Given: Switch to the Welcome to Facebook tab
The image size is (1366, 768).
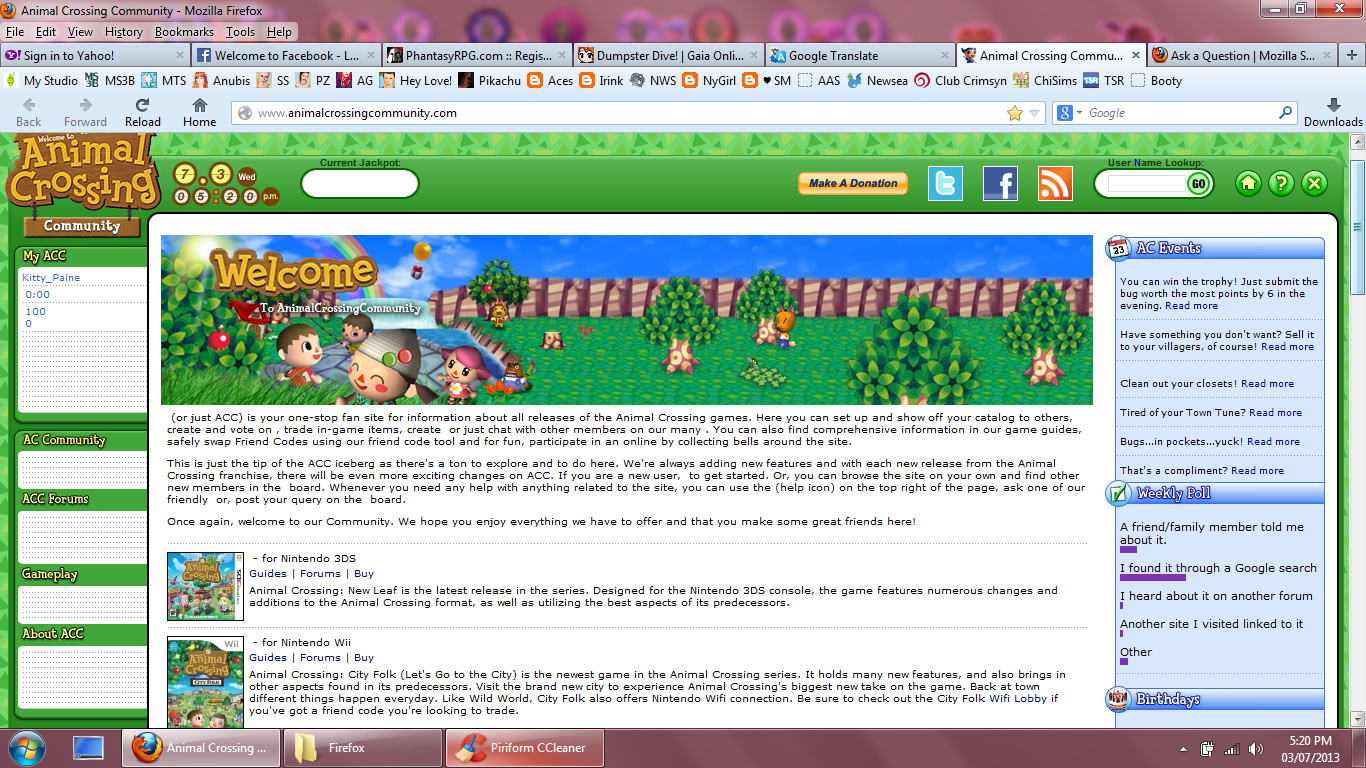Looking at the screenshot, I should 286,56.
